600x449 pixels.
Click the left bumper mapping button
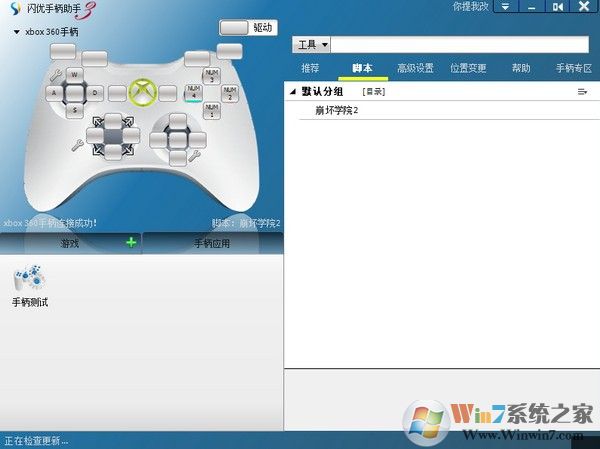pos(95,59)
